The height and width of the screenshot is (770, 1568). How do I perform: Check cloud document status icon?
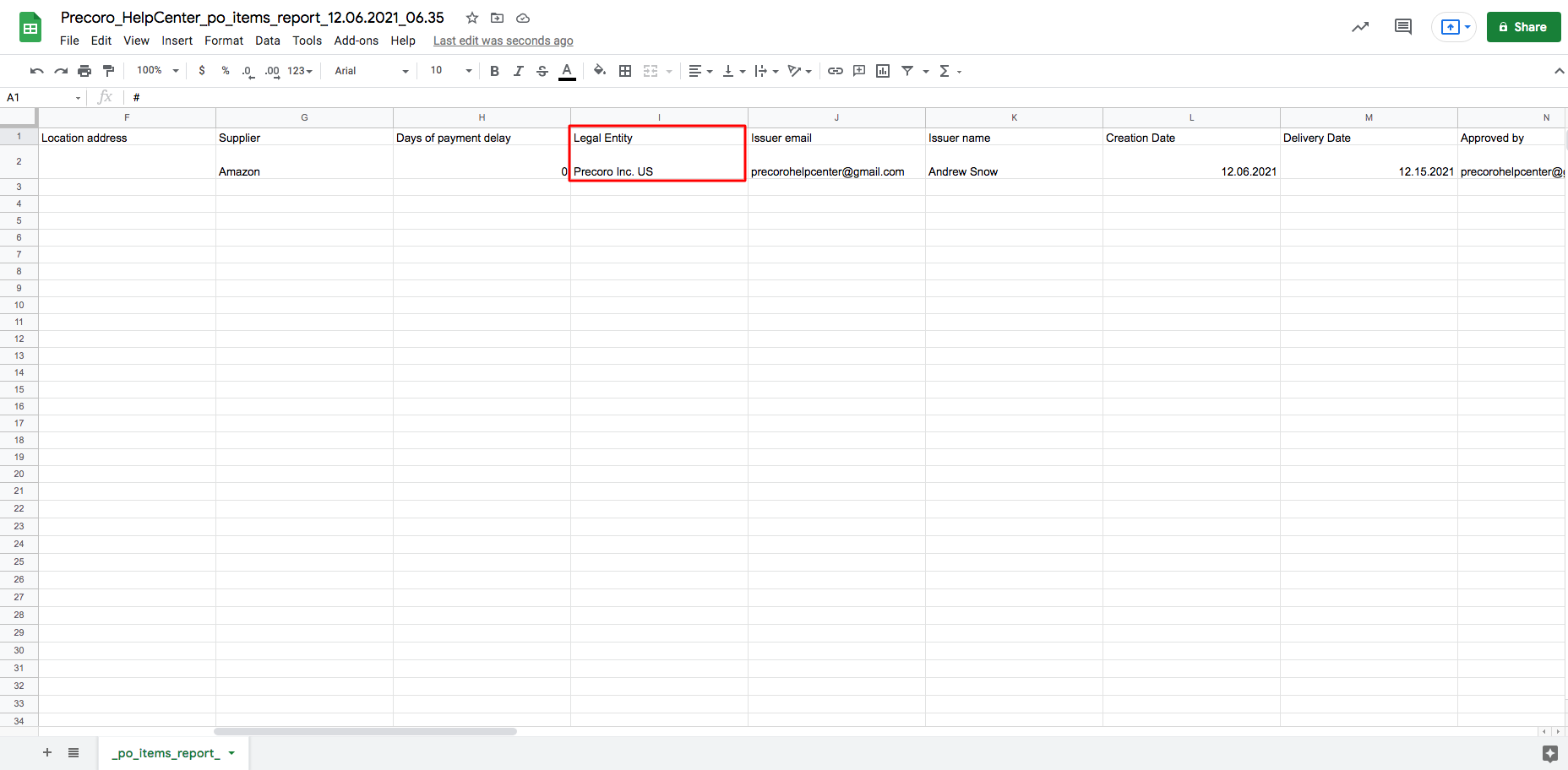(523, 18)
